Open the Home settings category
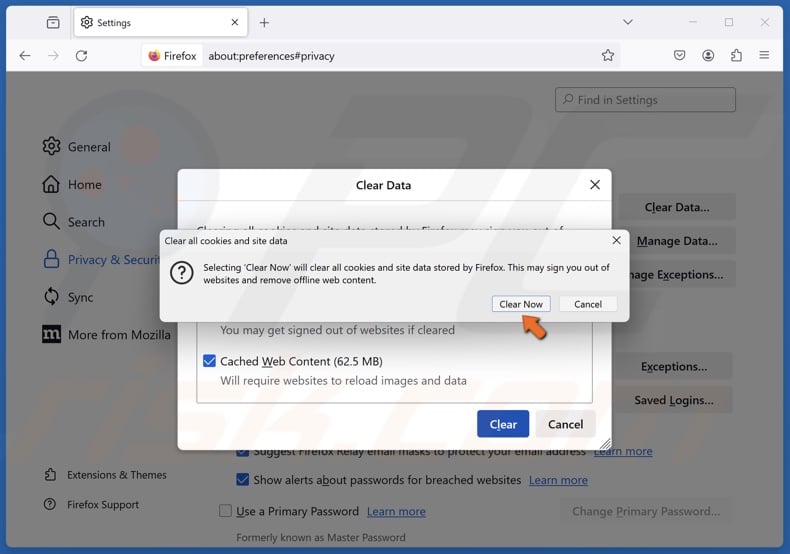This screenshot has height=554, width=790. tap(72, 184)
